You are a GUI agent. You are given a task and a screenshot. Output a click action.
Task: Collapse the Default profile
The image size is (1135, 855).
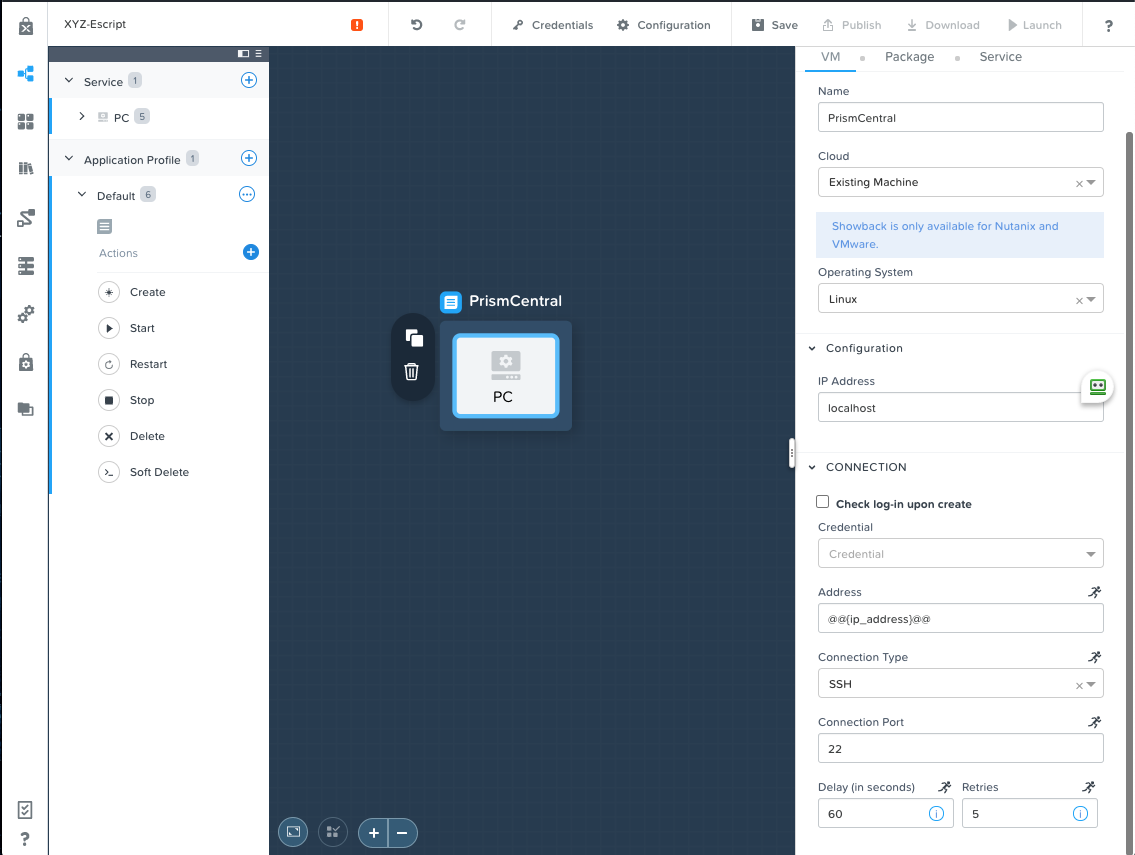(x=82, y=194)
